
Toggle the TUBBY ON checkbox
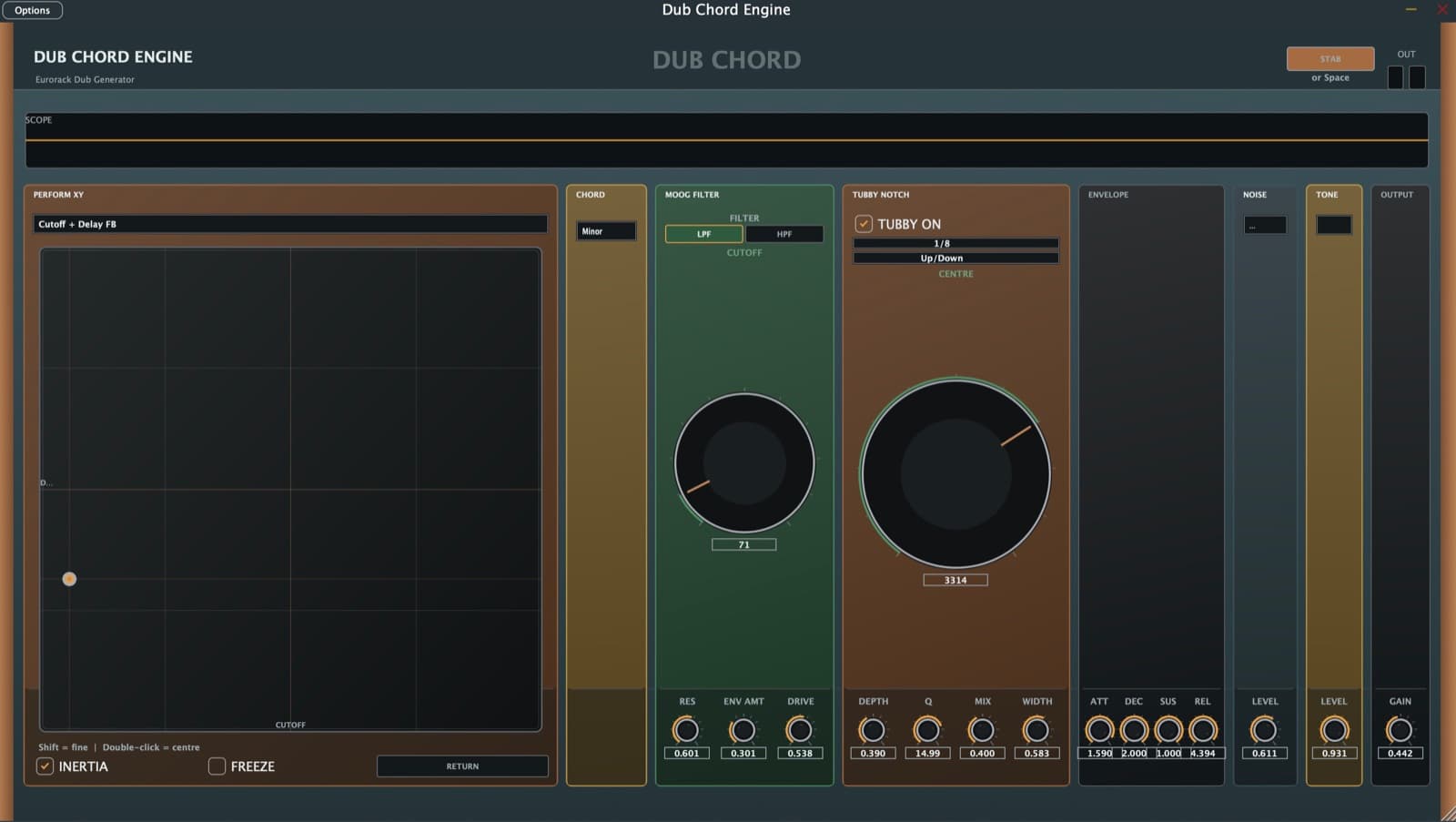coord(864,224)
